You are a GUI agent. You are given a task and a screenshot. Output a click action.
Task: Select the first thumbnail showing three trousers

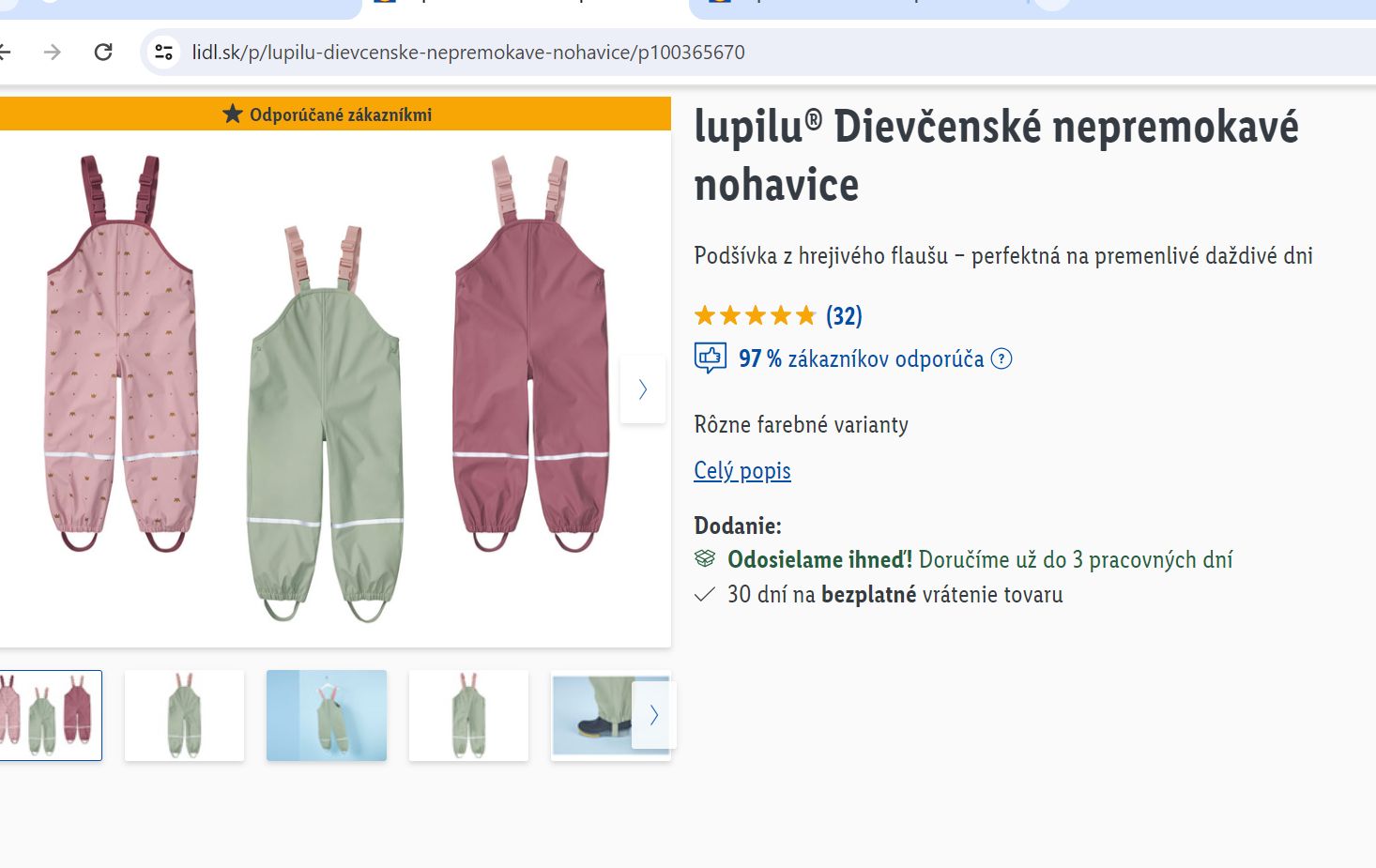tap(51, 715)
